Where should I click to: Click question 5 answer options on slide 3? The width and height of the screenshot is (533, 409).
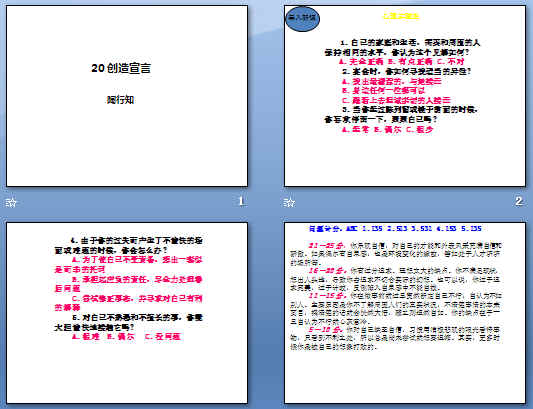(127, 337)
